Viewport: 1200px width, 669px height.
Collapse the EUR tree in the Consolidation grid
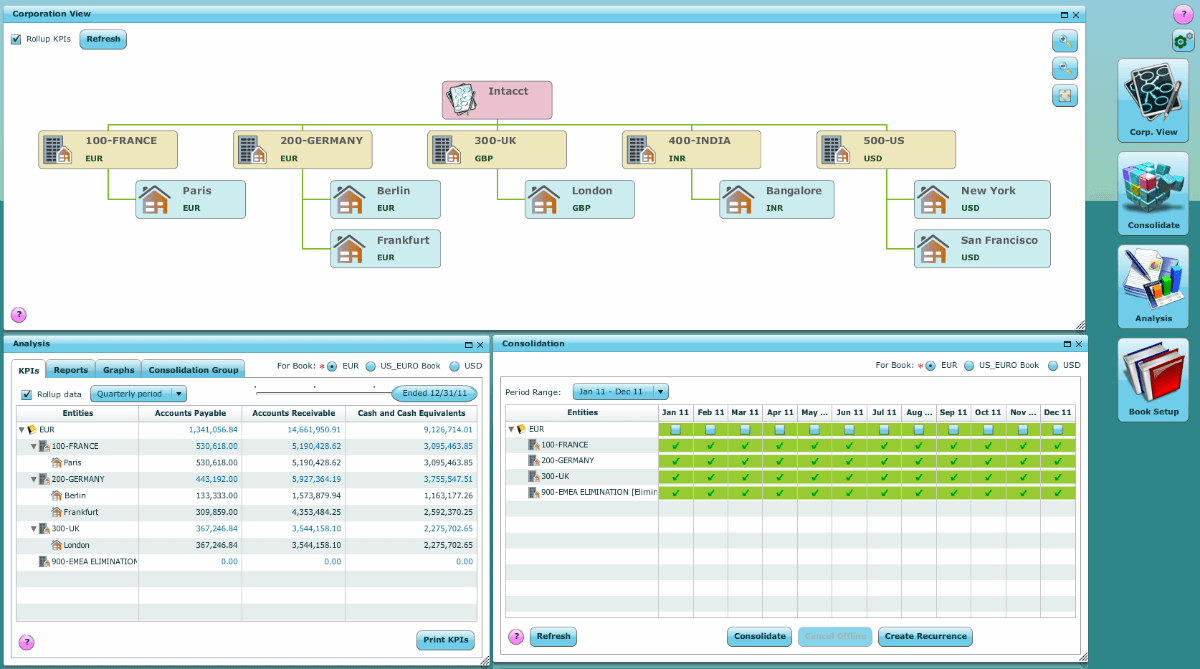point(511,429)
